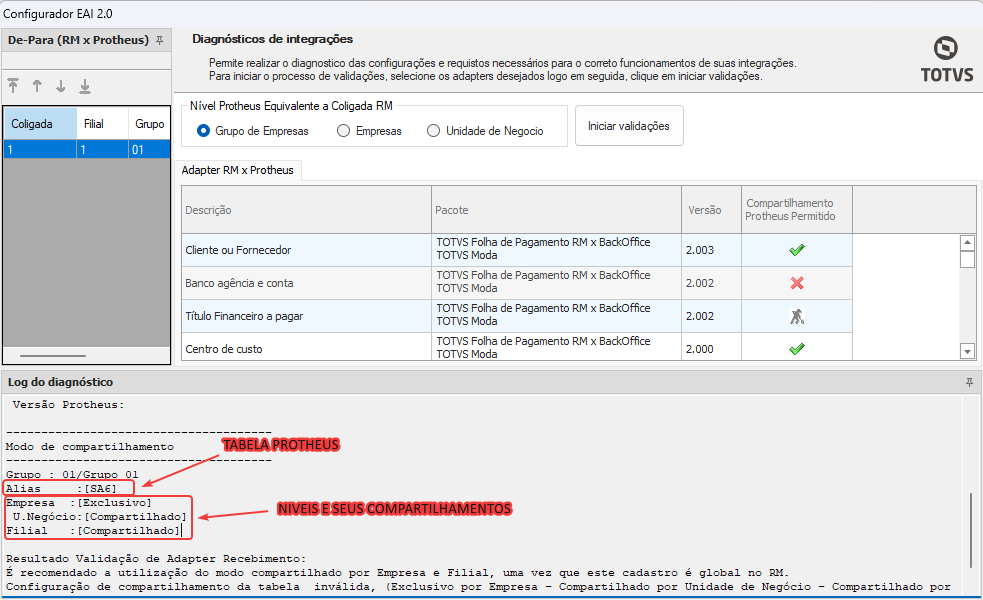
Task: Sort by Grupo column header
Action: tap(149, 124)
